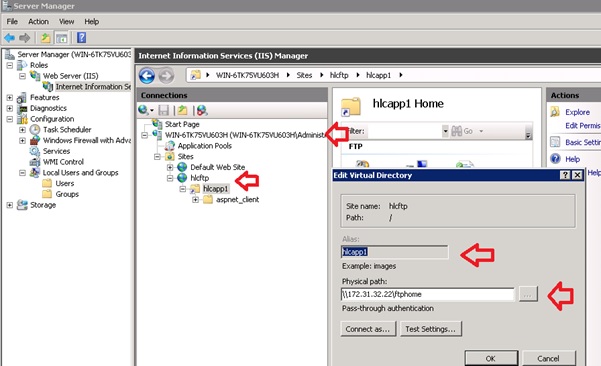Image resolution: width=601 pixels, height=366 pixels.
Task: Select Start Page in Connections
Action: [x=182, y=124]
